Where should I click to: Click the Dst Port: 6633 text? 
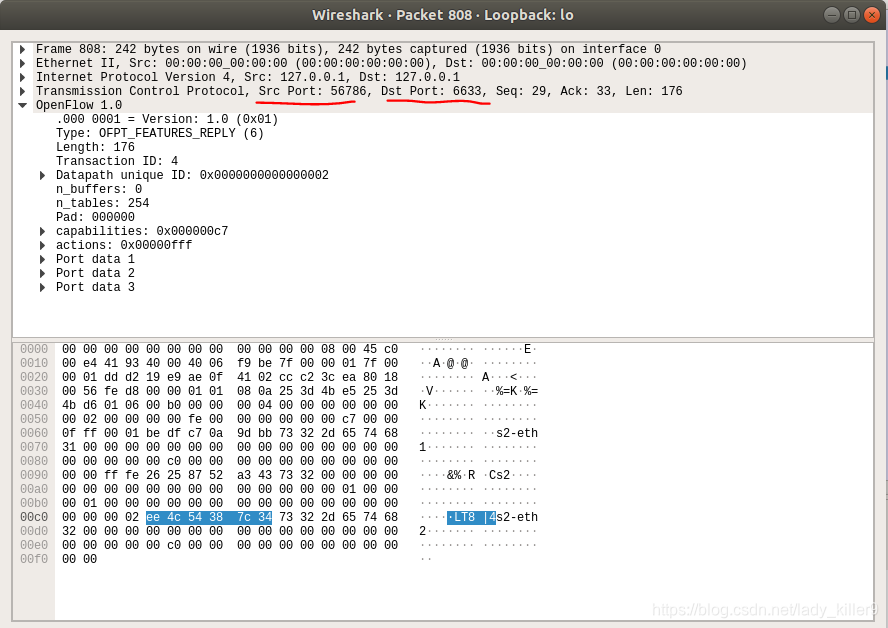[432, 91]
